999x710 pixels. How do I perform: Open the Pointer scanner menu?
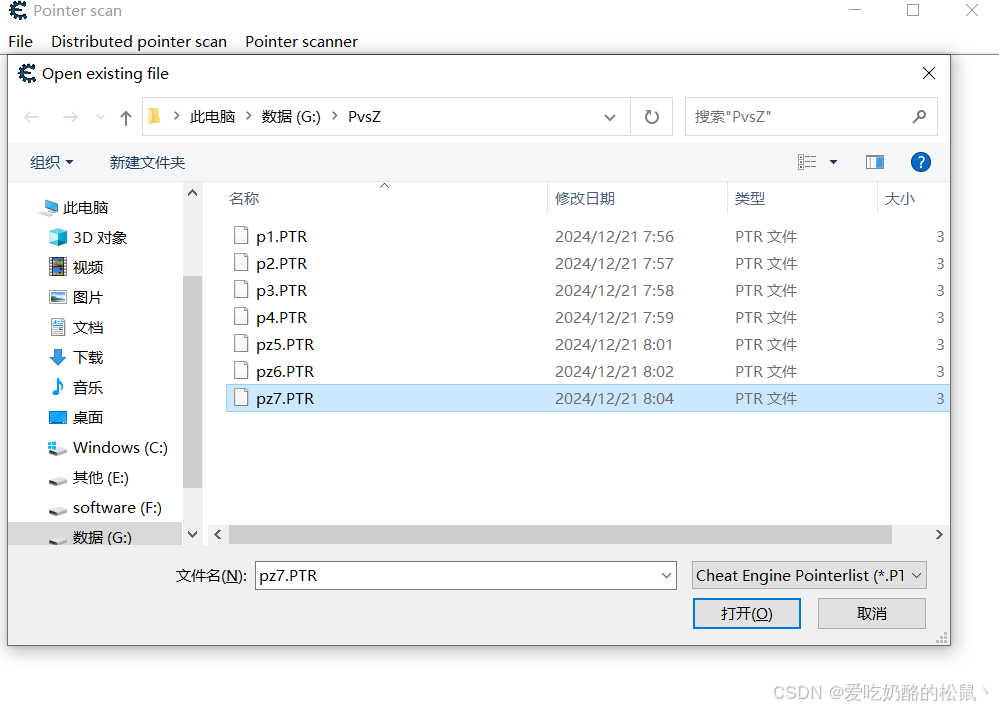tap(301, 41)
